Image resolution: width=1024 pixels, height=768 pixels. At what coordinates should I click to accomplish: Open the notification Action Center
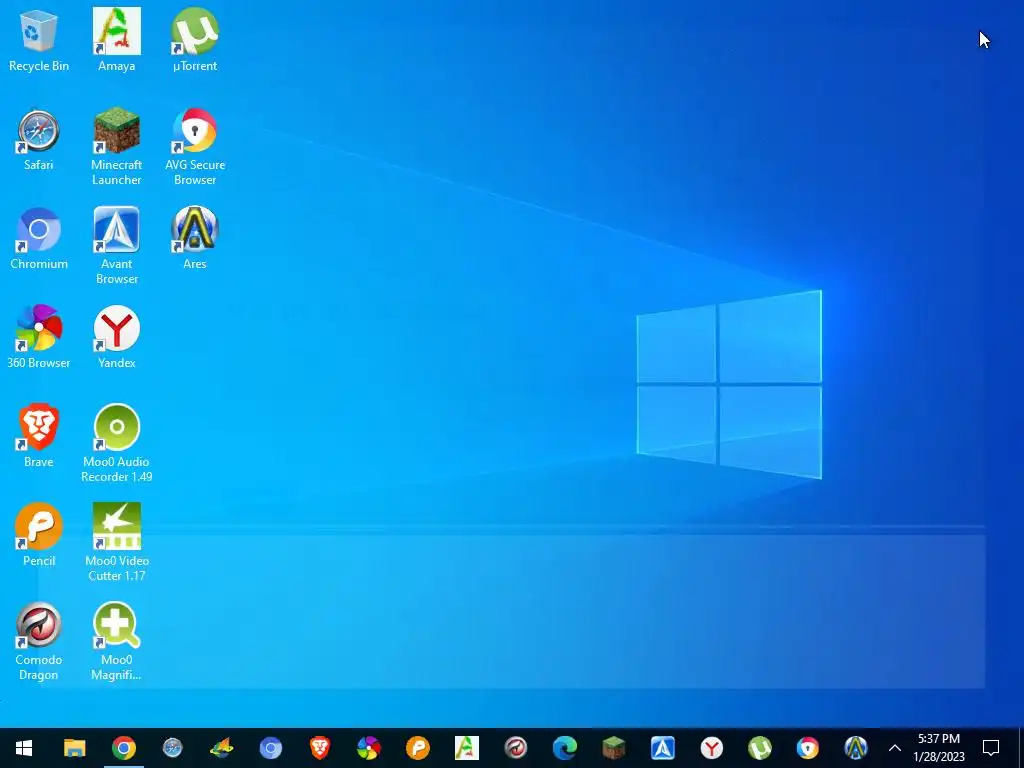point(991,748)
